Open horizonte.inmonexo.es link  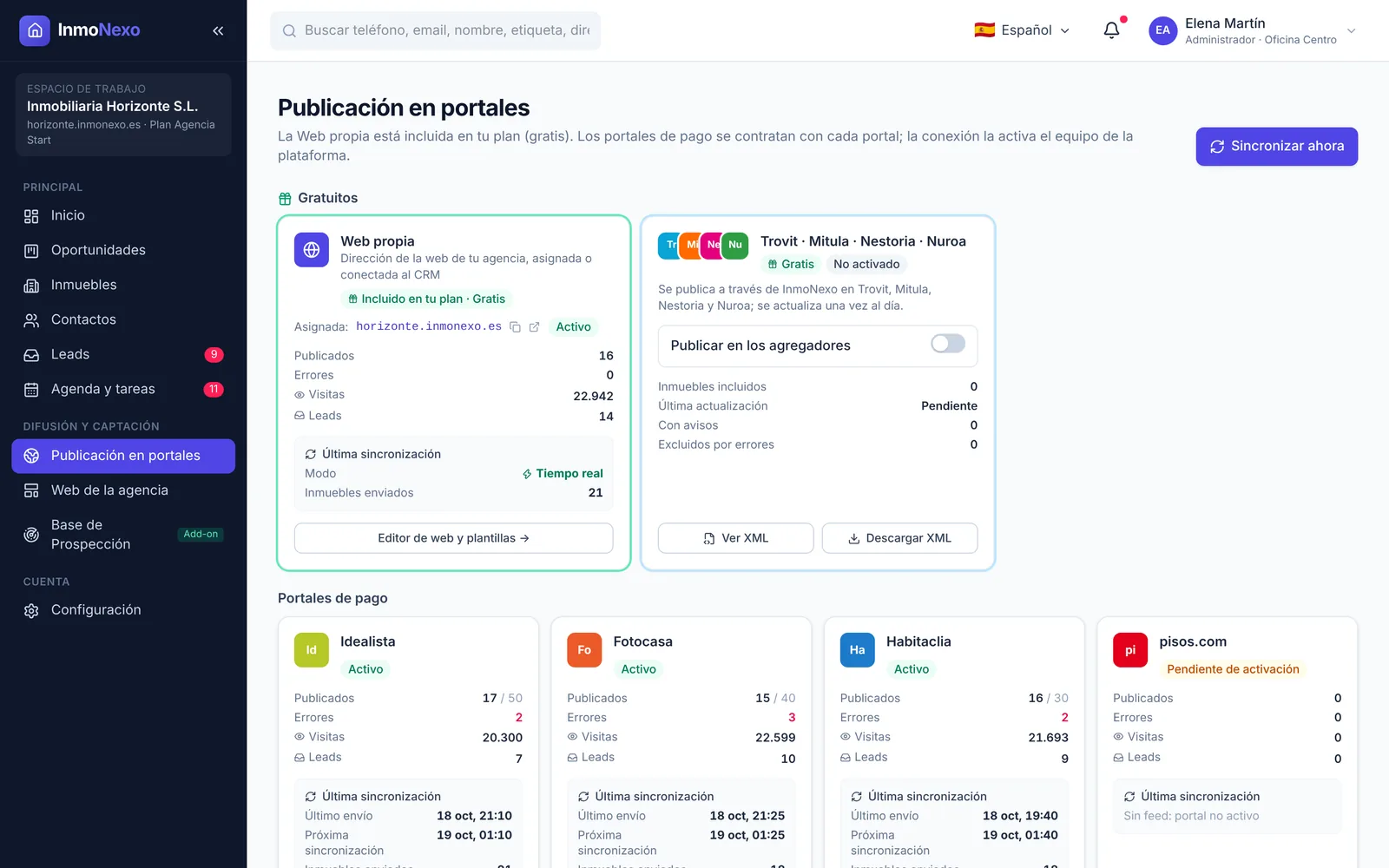click(x=429, y=326)
